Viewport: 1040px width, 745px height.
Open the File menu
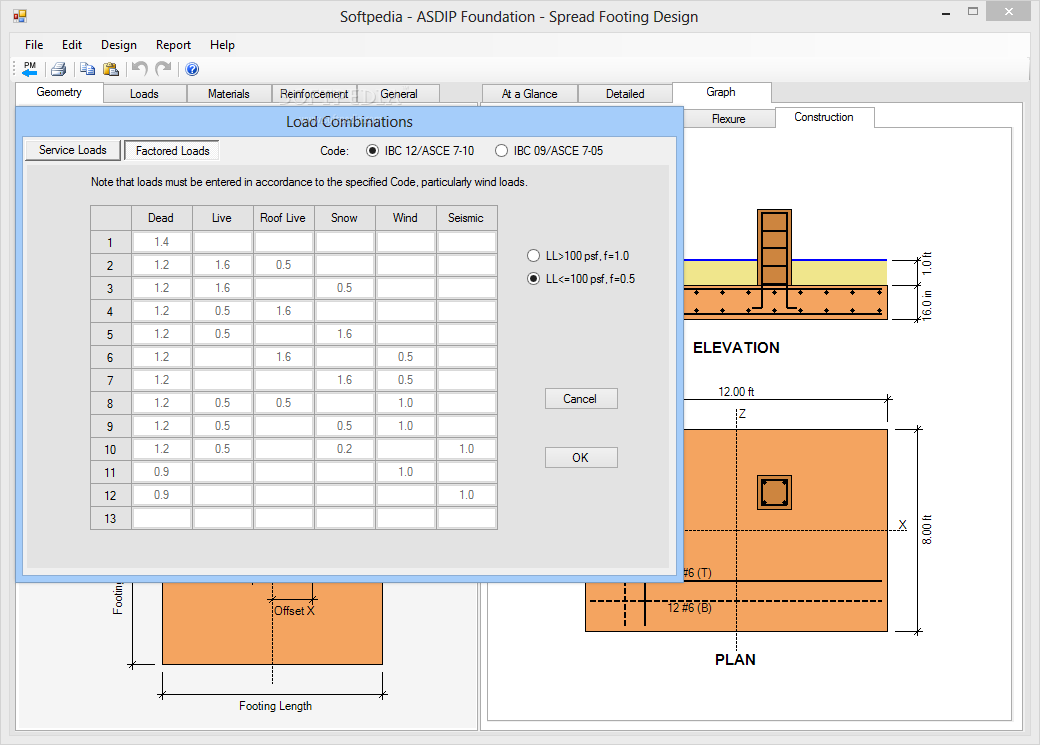34,44
